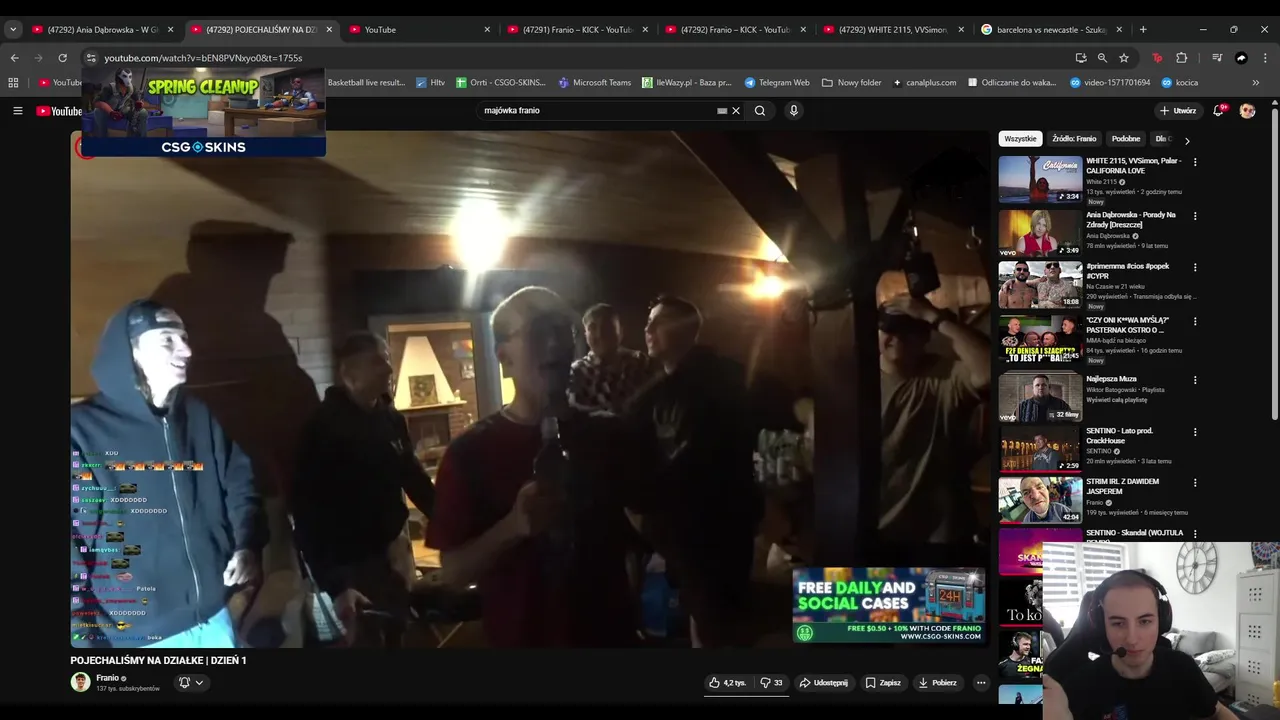Open site information icon in address bar
The image size is (1280, 720).
[x=90, y=58]
